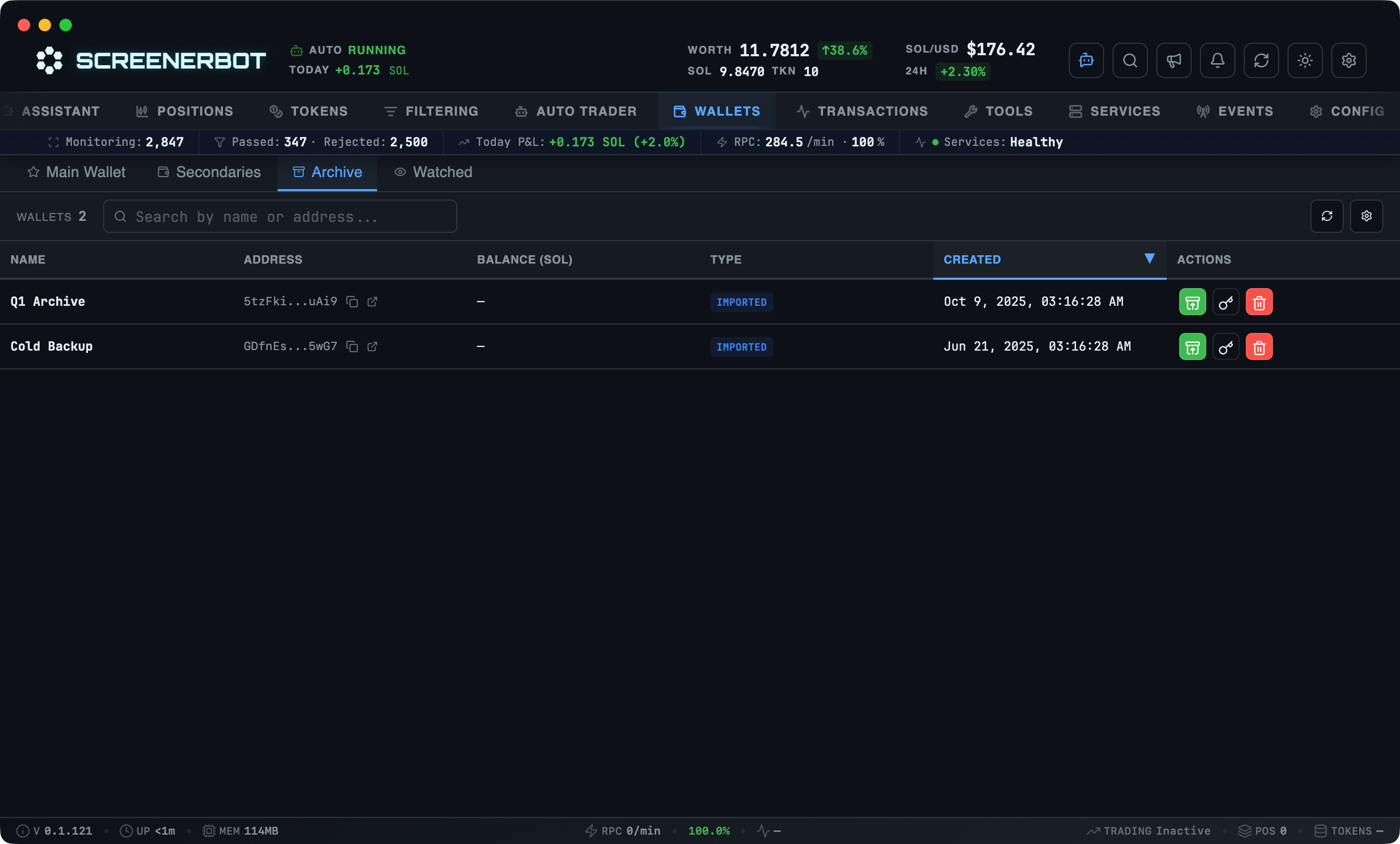Screen dimensions: 1400x844
Task: Click the Cold Backup wallet name
Action: [x=52, y=346]
